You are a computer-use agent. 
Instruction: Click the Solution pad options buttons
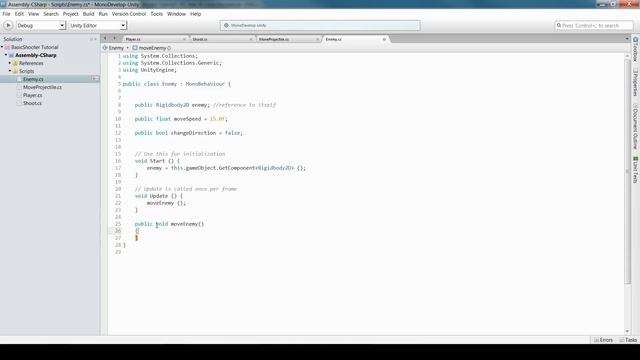coord(93,39)
